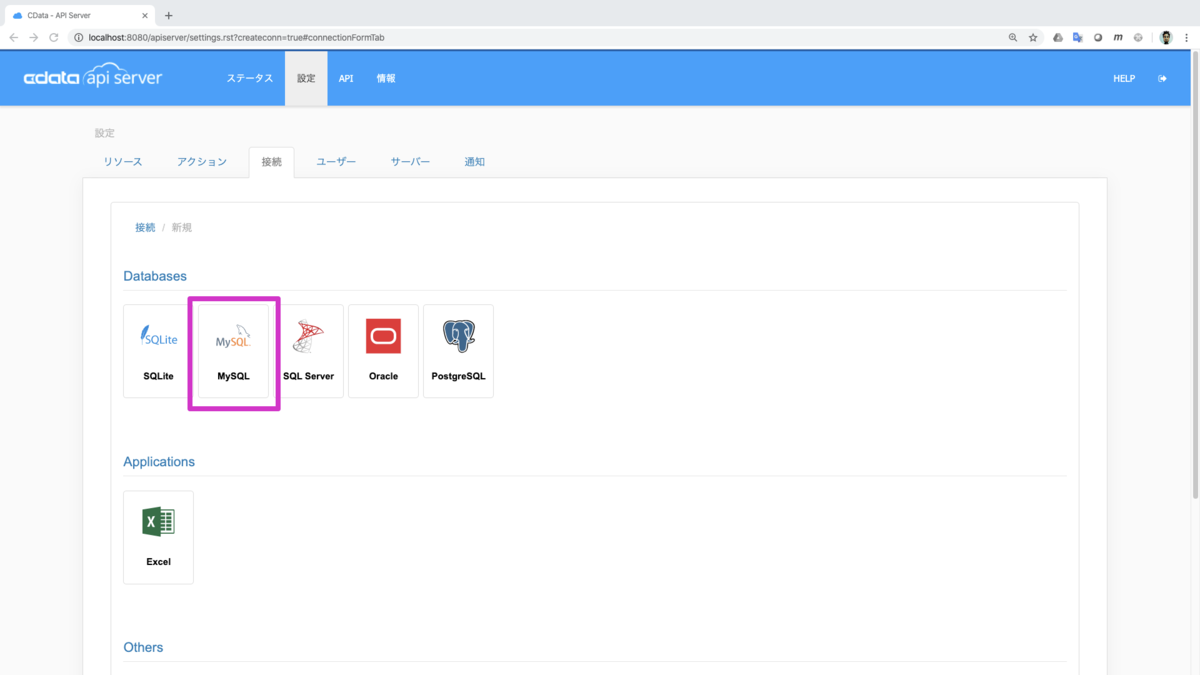Open the API menu item
Image resolution: width=1200 pixels, height=675 pixels.
click(x=346, y=78)
